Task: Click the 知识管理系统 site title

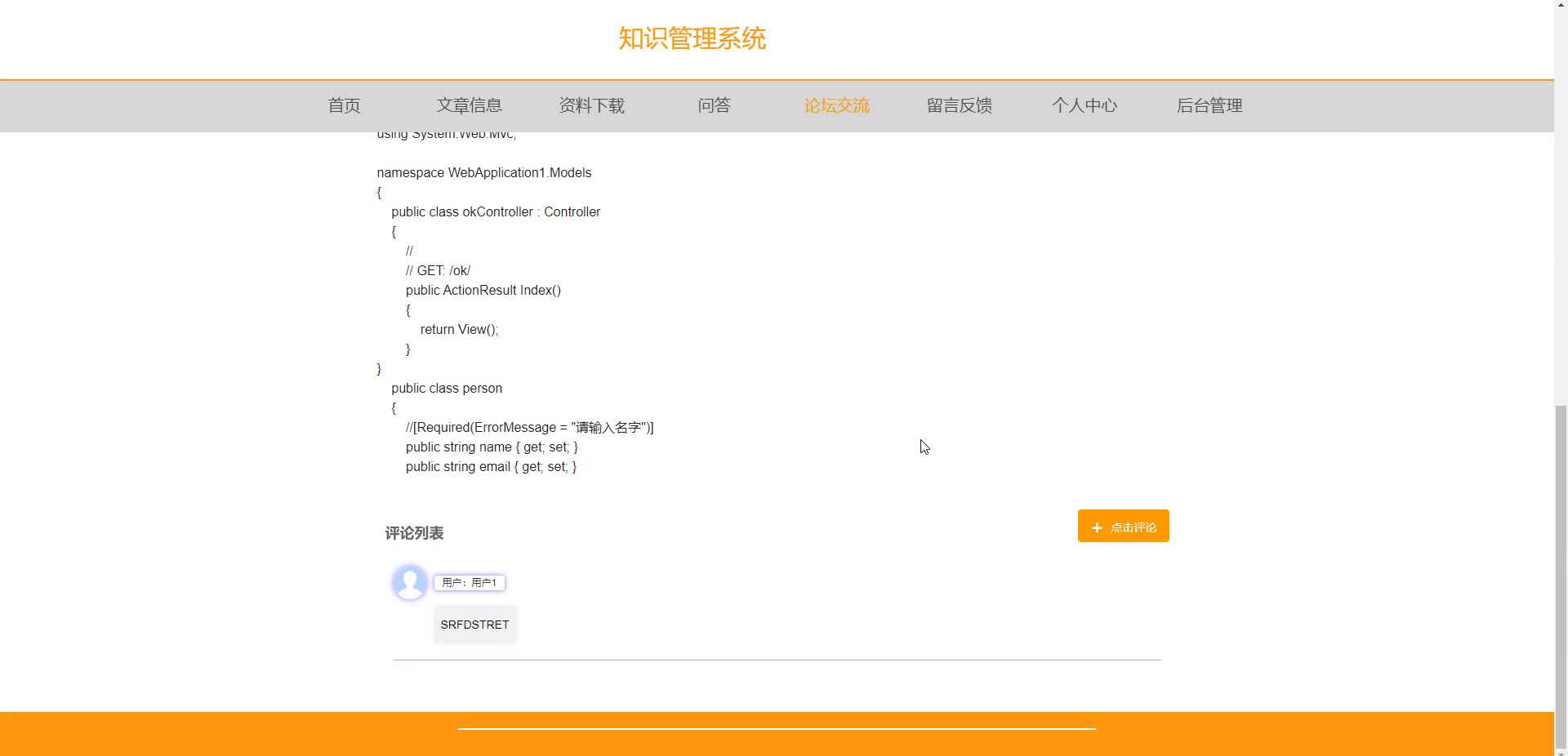Action: [692, 38]
